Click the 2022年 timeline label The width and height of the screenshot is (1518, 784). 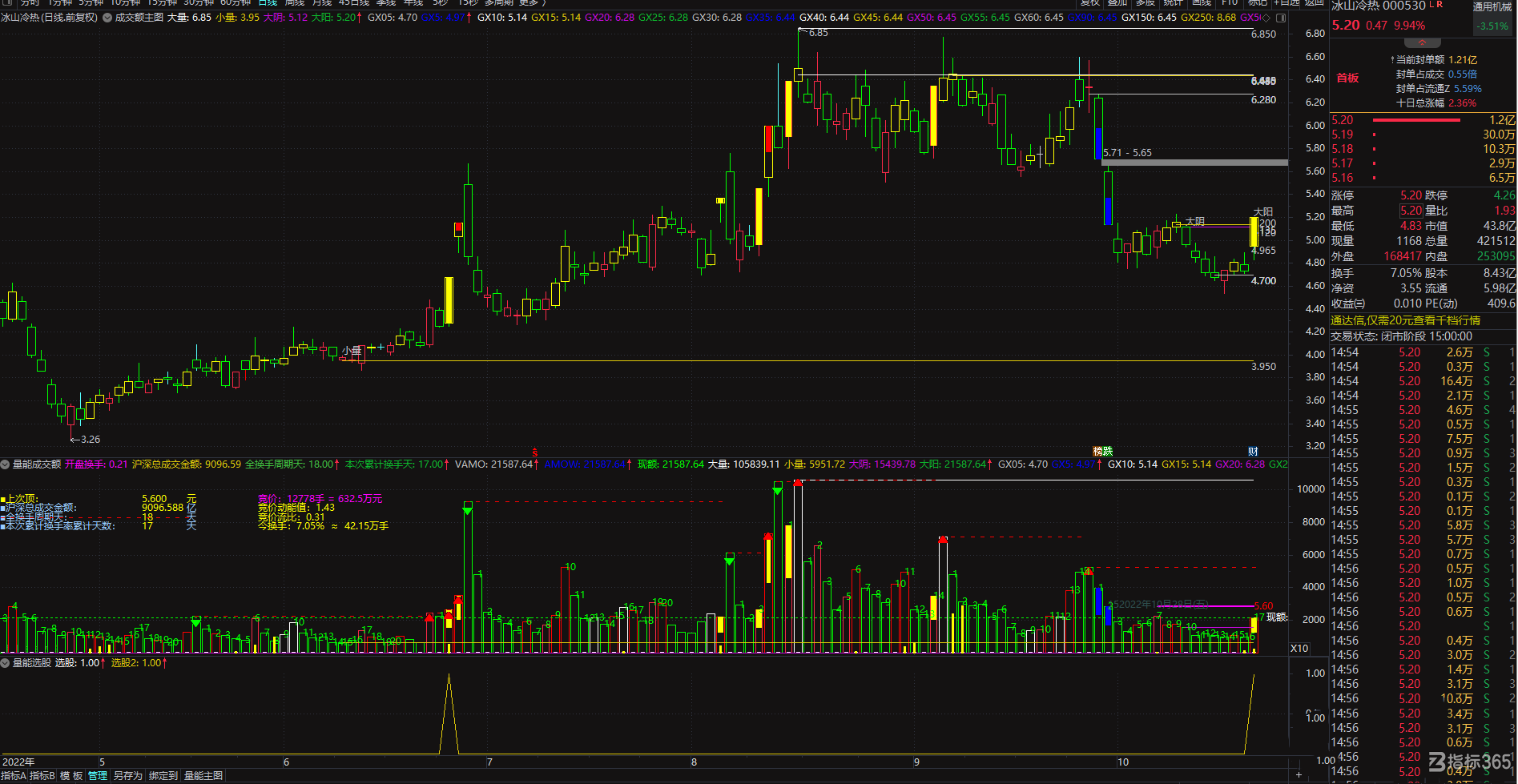tap(18, 762)
